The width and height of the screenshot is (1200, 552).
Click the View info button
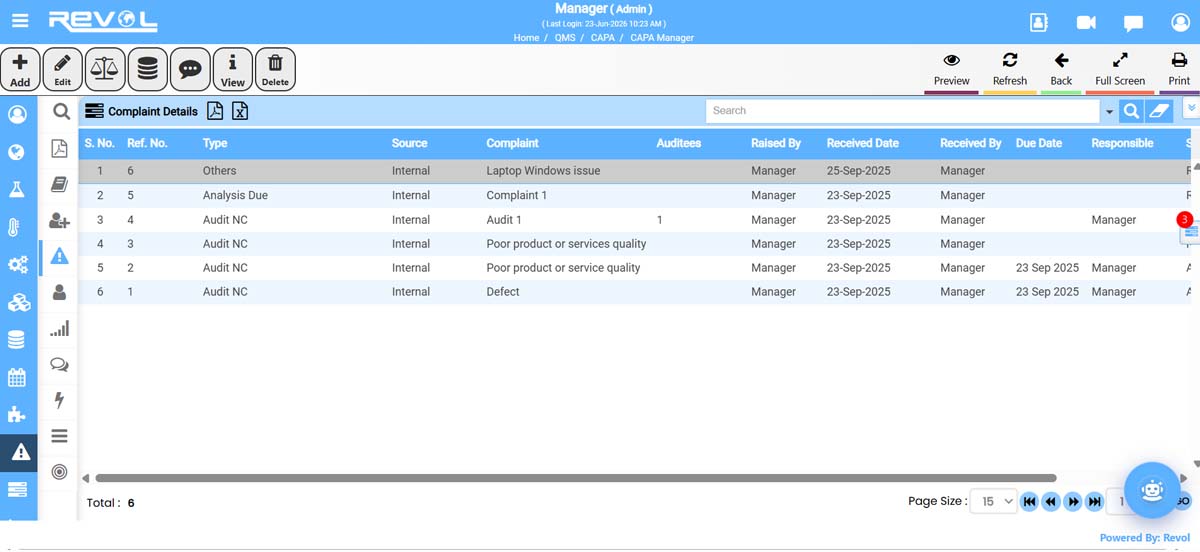tap(233, 70)
